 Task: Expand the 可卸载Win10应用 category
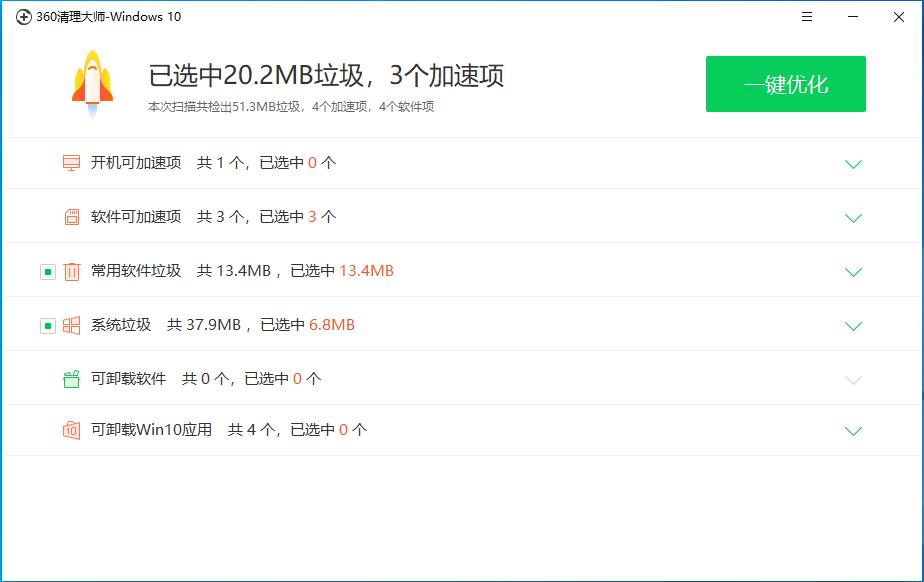(853, 429)
